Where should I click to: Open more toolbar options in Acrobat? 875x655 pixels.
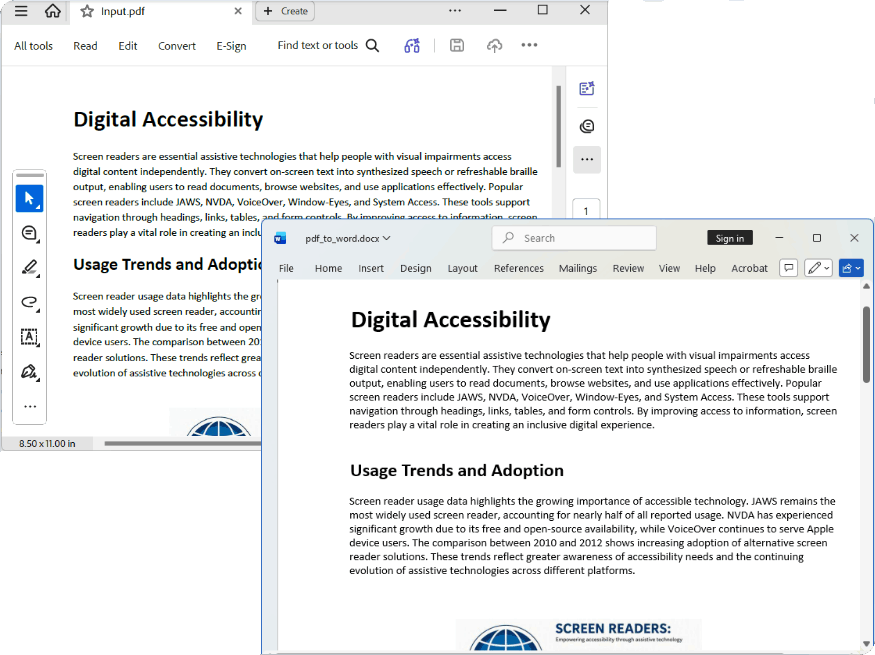tap(529, 45)
